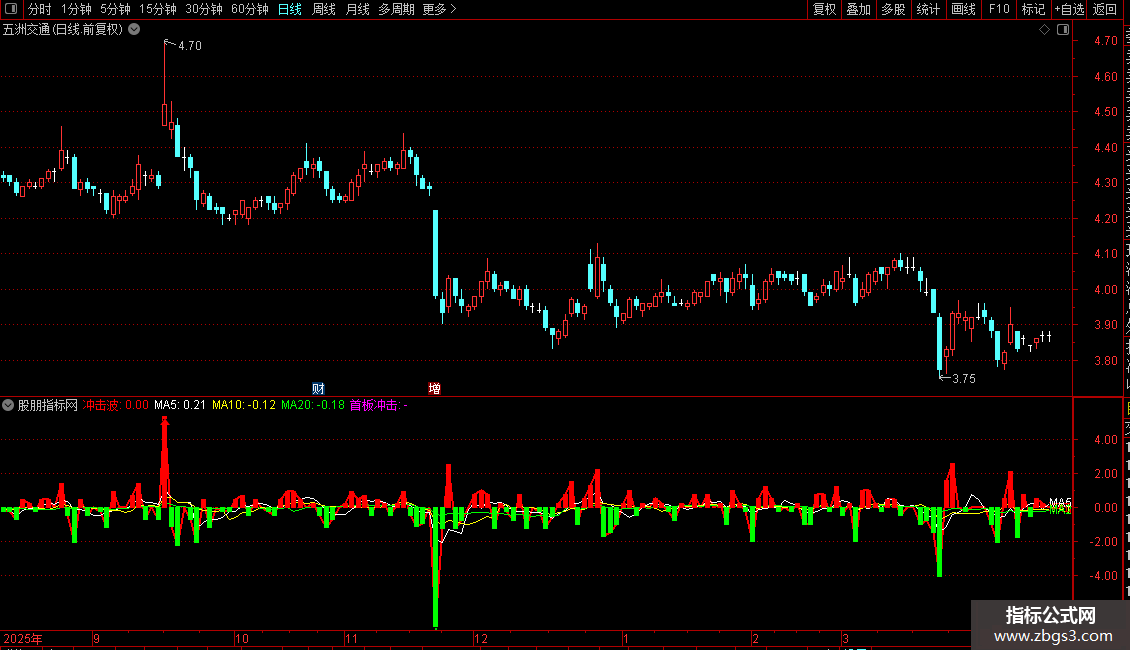Click the MA20: -0.18 value label
The image size is (1130, 650).
click(313, 405)
